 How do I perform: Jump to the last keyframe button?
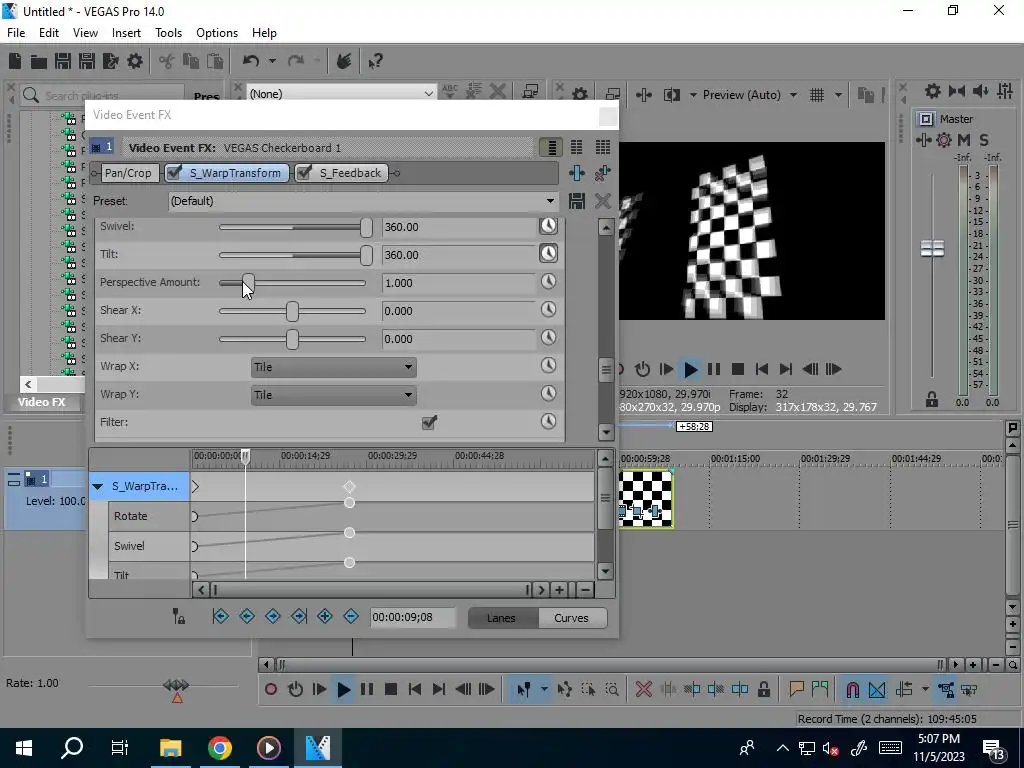299,616
